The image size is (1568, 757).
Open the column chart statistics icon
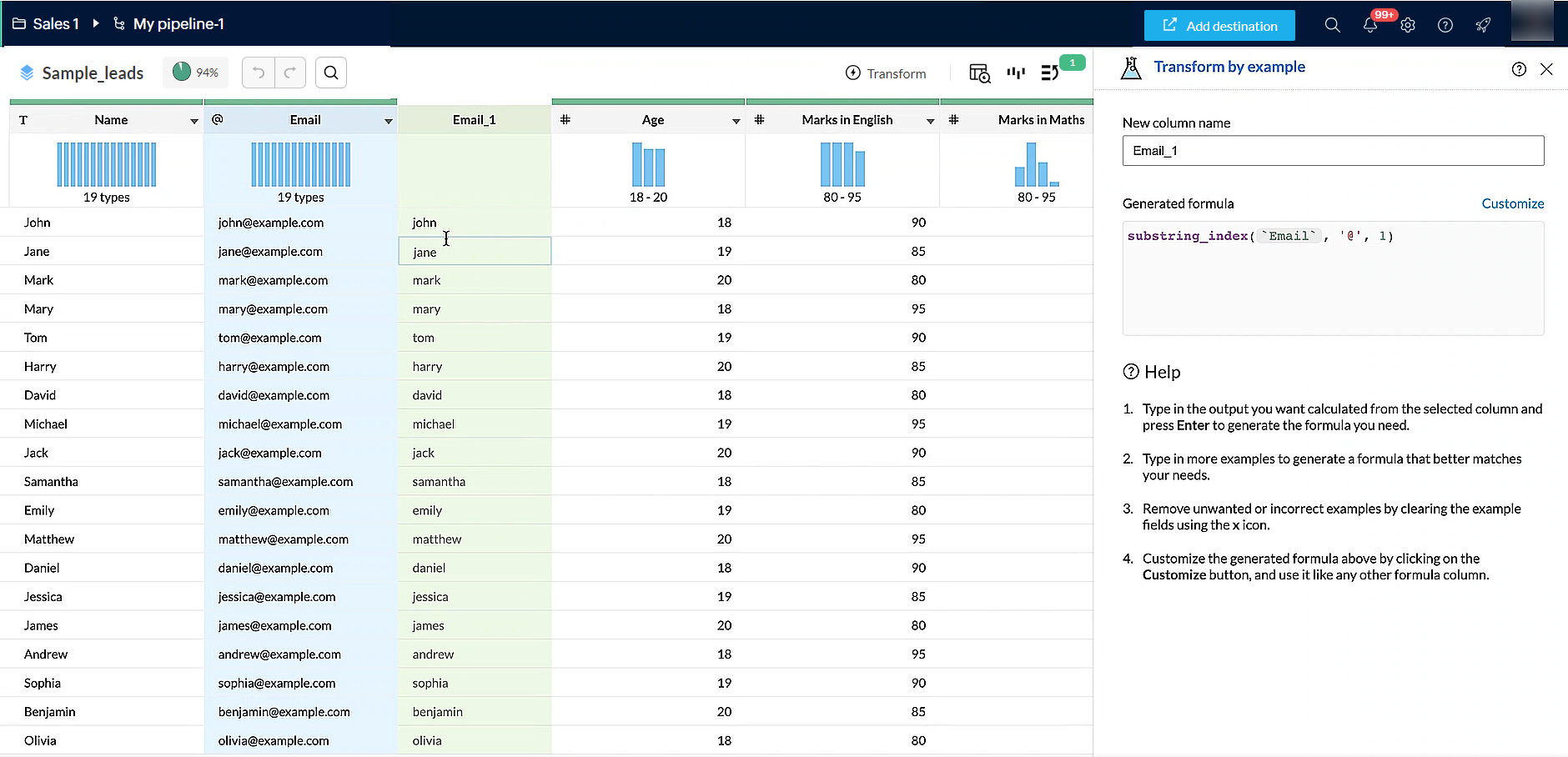(1015, 73)
